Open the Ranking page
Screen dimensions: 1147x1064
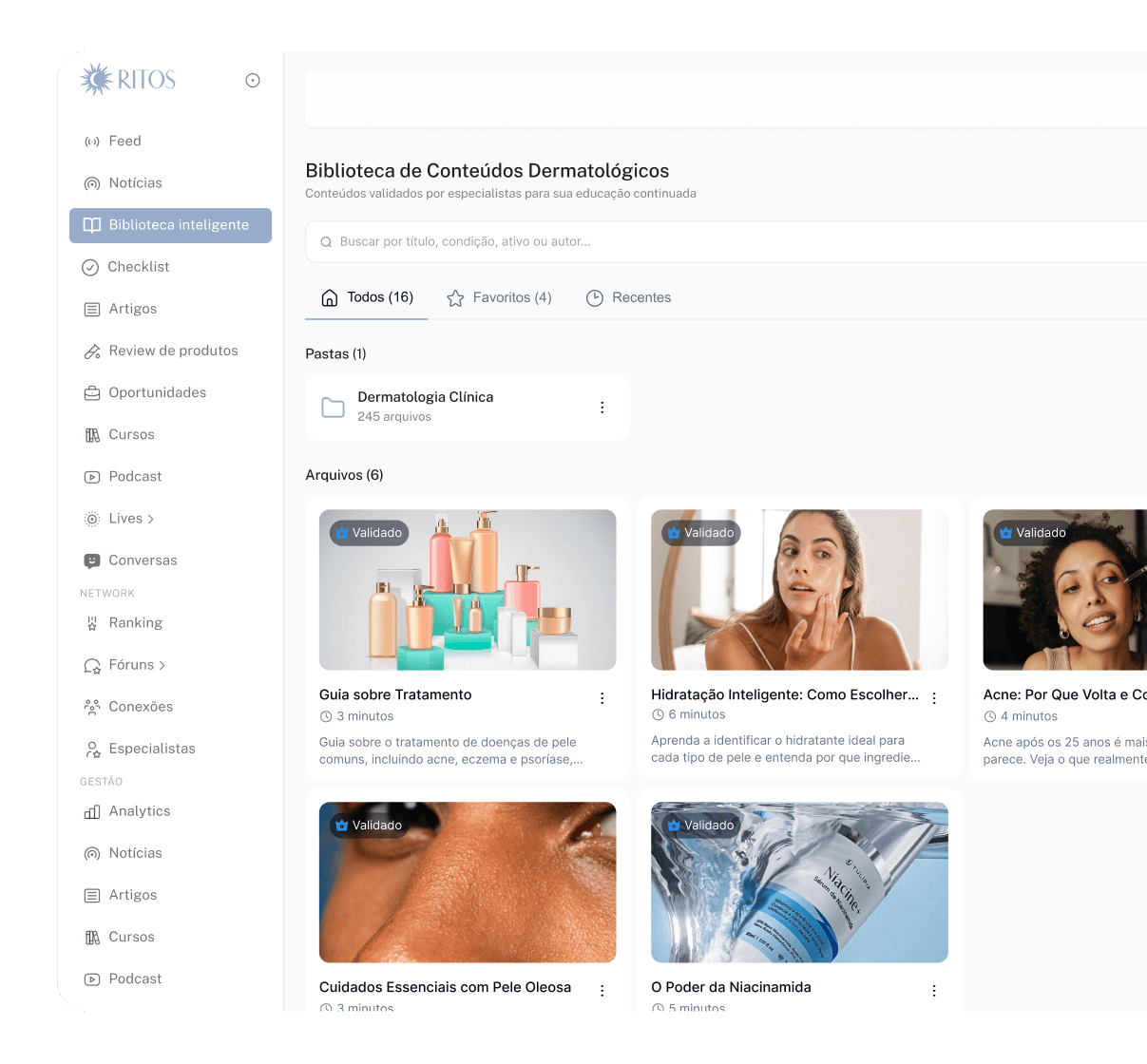(135, 623)
